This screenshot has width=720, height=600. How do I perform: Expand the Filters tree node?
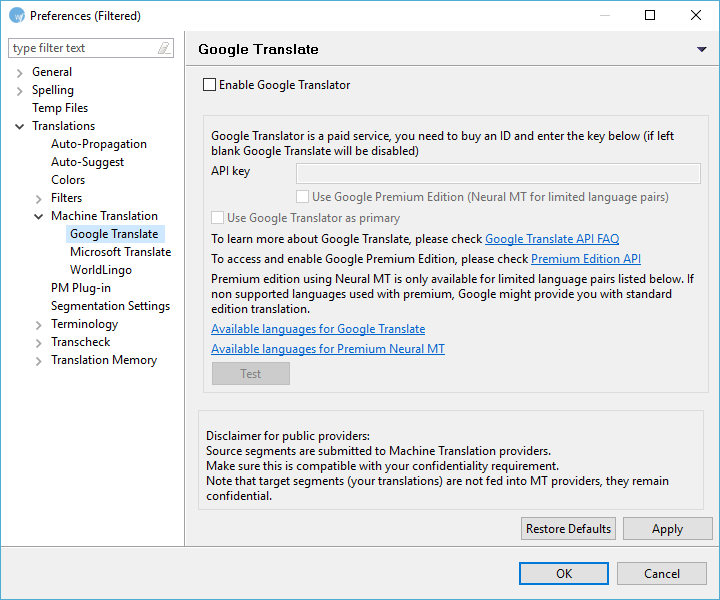point(39,198)
